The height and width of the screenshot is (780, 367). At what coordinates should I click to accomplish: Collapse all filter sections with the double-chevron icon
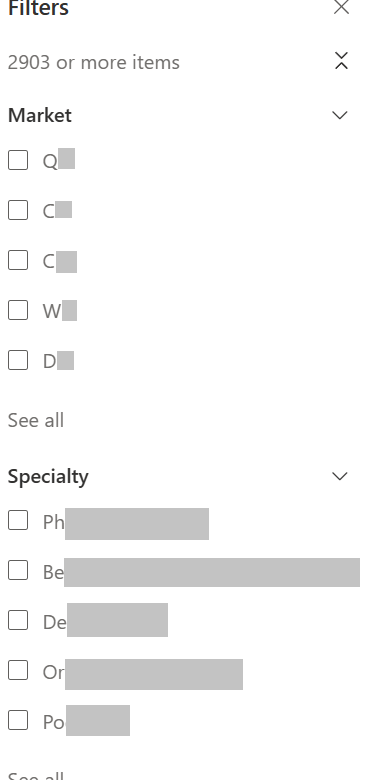coord(341,61)
